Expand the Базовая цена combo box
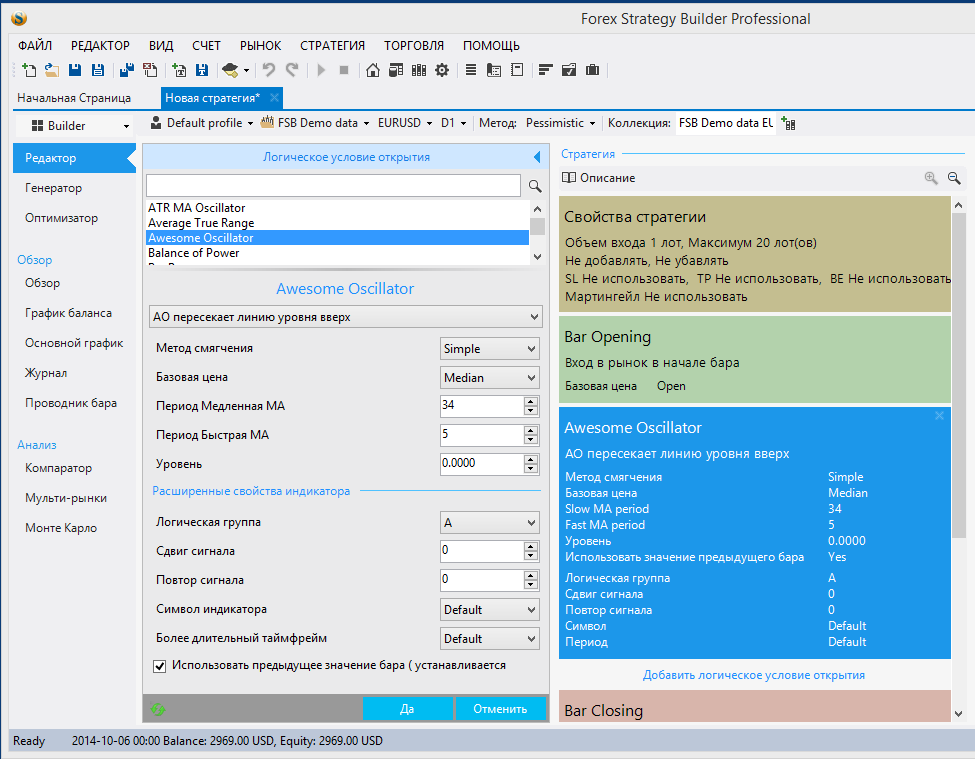Viewport: 975px width, 759px height. pos(490,378)
